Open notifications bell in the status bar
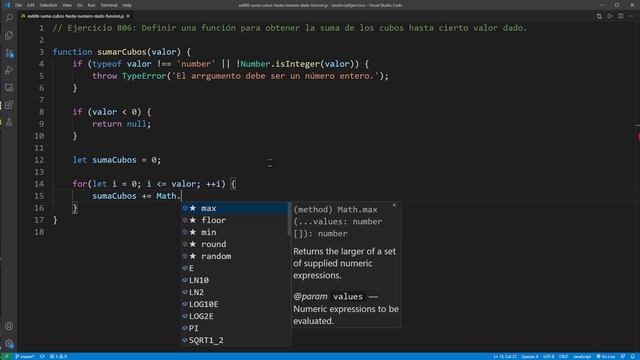640x360 pixels. pyautogui.click(x=633, y=356)
